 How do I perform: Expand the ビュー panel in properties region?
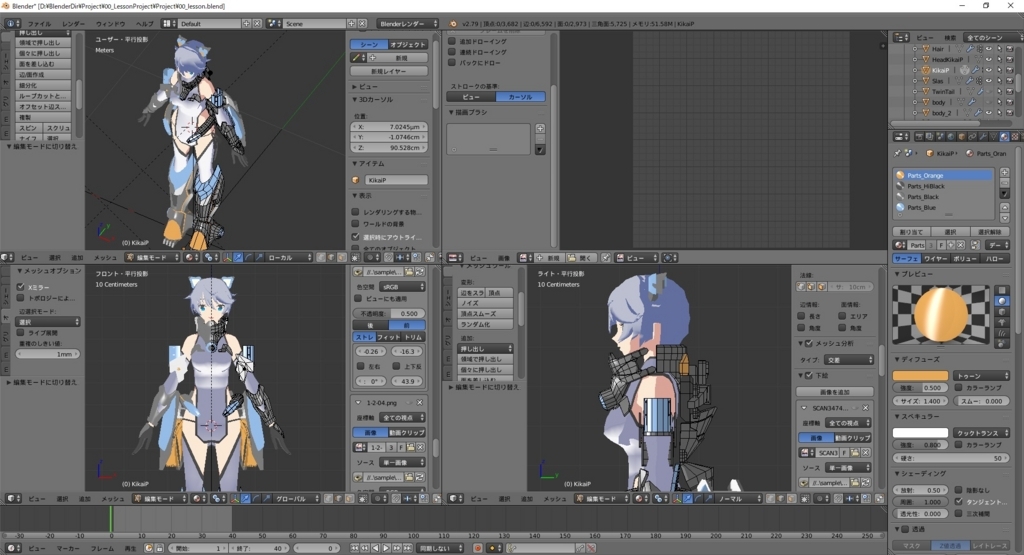click(355, 86)
